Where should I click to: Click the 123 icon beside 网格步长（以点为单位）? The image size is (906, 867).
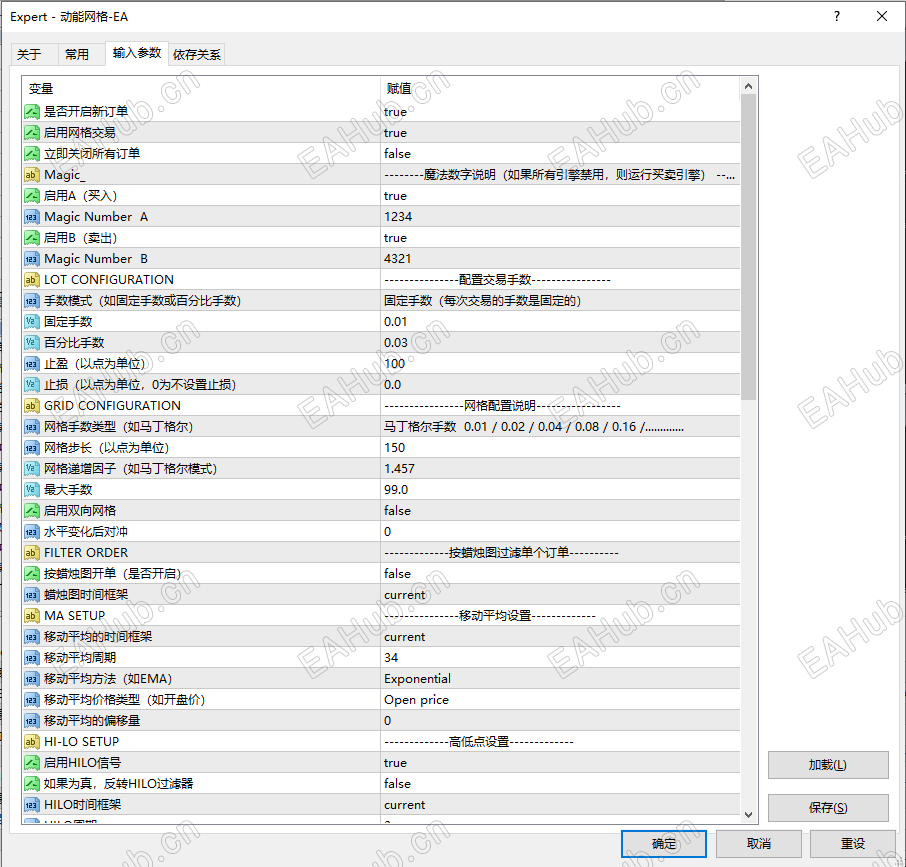(31, 447)
